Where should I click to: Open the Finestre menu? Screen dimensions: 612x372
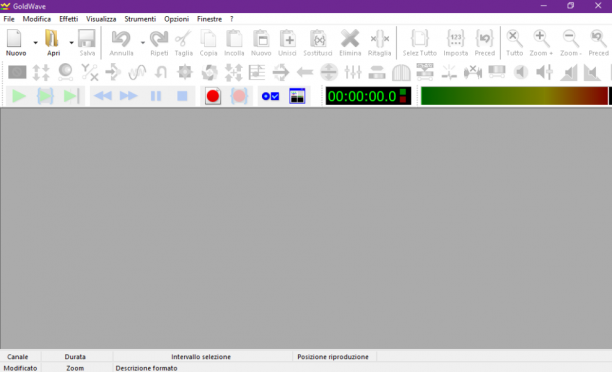click(209, 19)
